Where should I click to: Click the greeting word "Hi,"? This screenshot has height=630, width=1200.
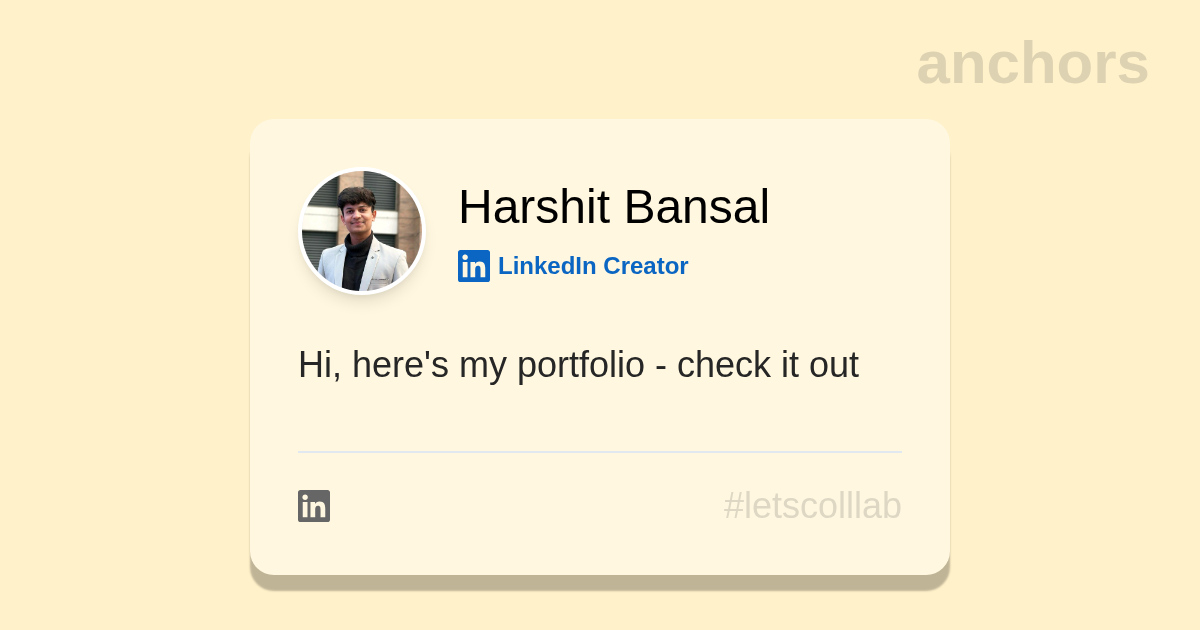(319, 365)
